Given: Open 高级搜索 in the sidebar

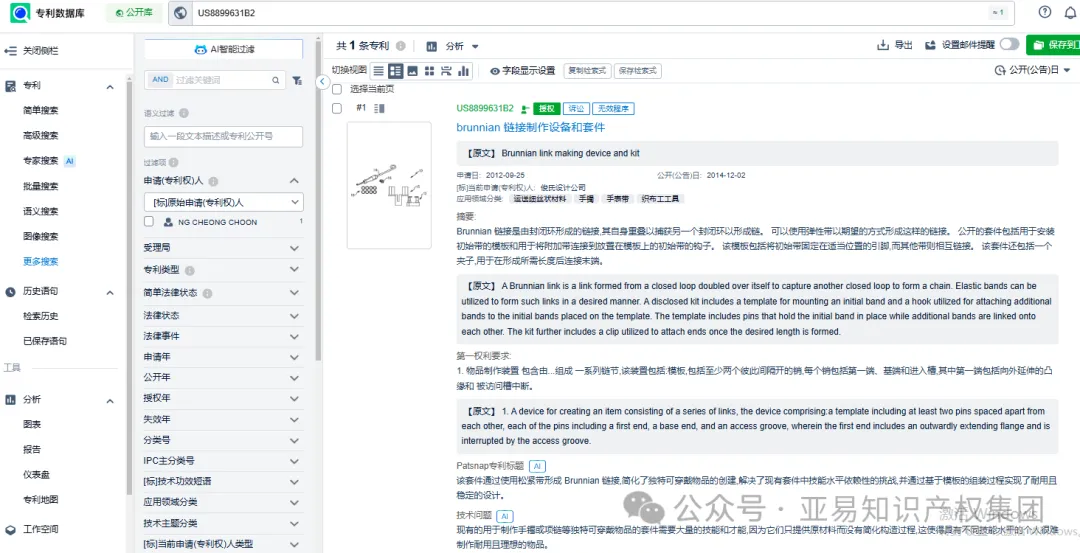Looking at the screenshot, I should click(x=41, y=135).
